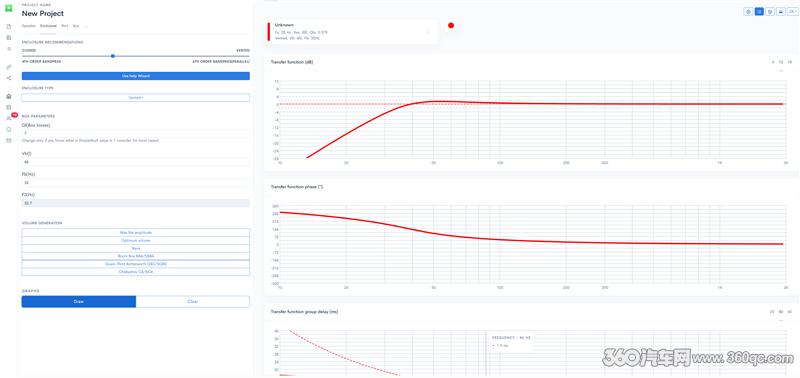Click the Draw button under Graphs

click(79, 301)
